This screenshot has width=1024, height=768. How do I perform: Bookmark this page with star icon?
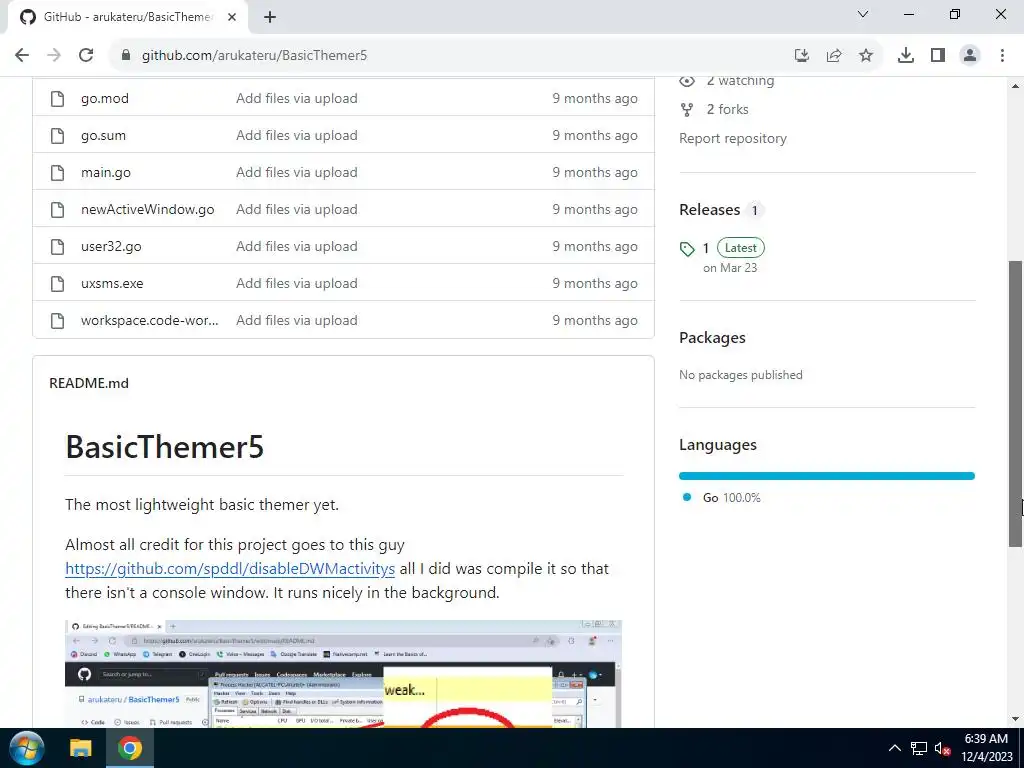(x=866, y=56)
